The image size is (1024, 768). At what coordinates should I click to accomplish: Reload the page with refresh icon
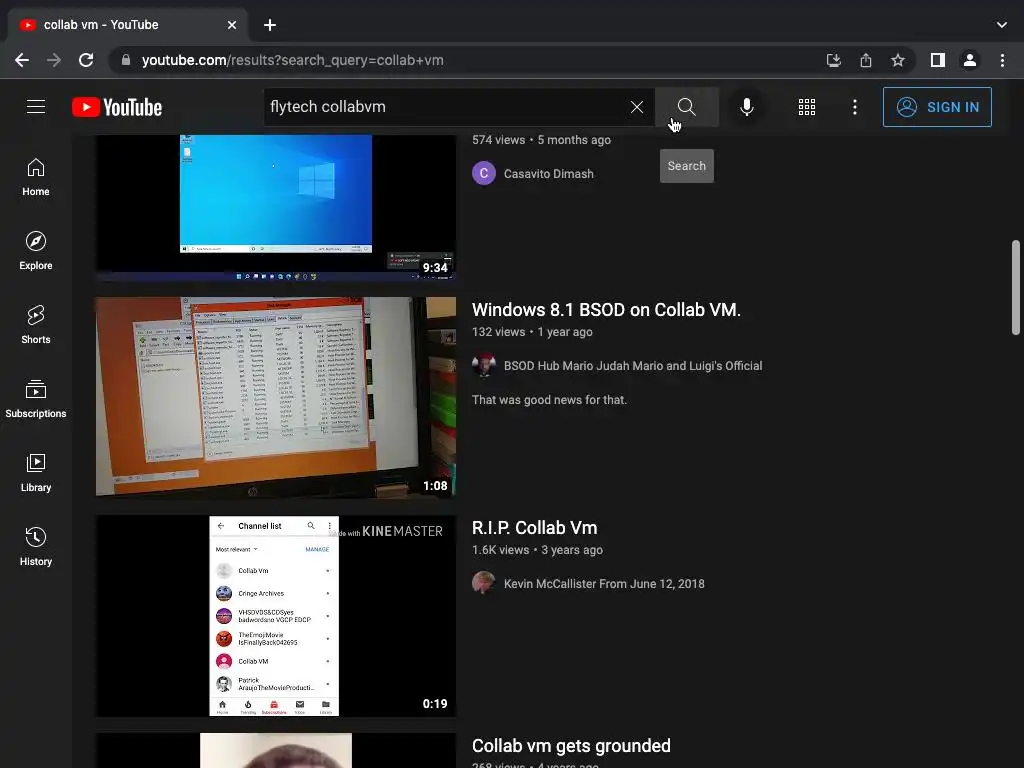pyautogui.click(x=86, y=60)
